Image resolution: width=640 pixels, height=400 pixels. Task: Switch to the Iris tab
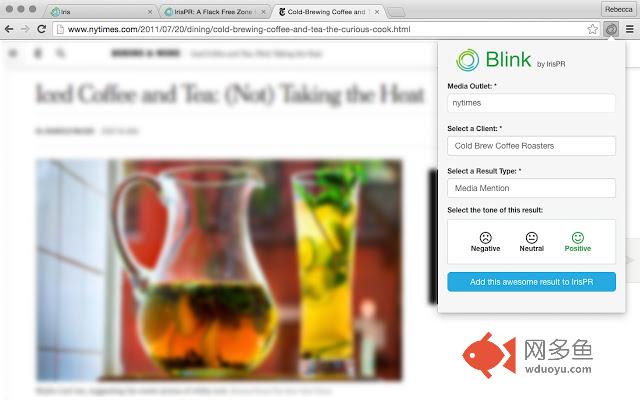click(x=100, y=12)
